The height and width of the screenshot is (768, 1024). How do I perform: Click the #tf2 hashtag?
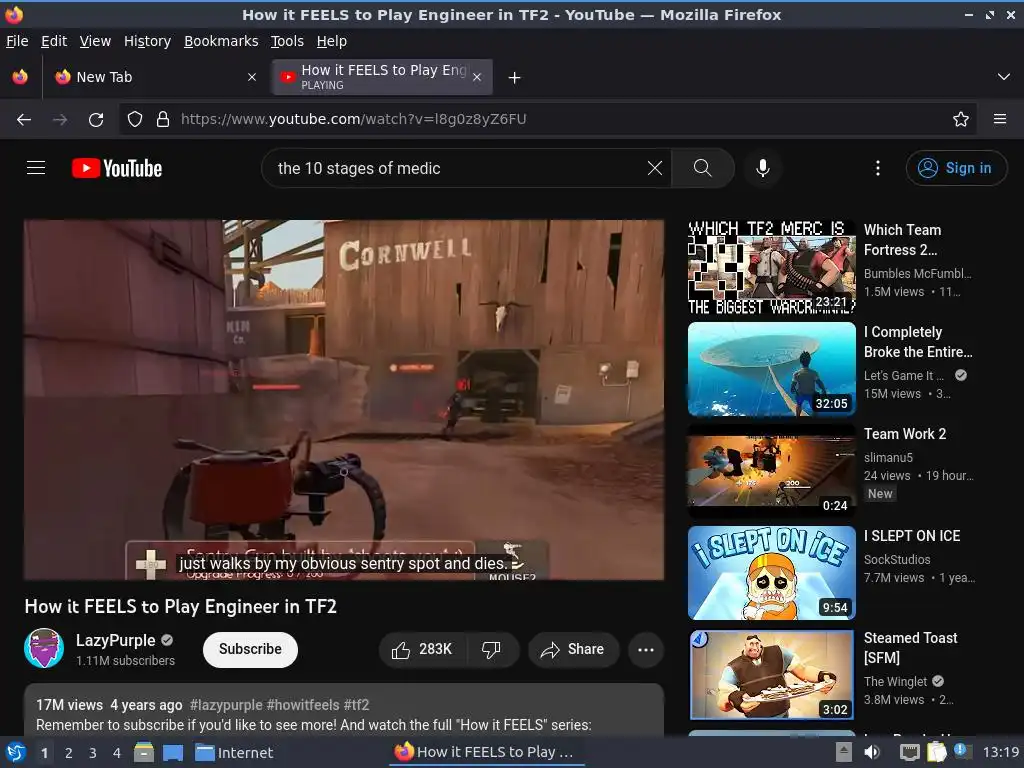[357, 705]
